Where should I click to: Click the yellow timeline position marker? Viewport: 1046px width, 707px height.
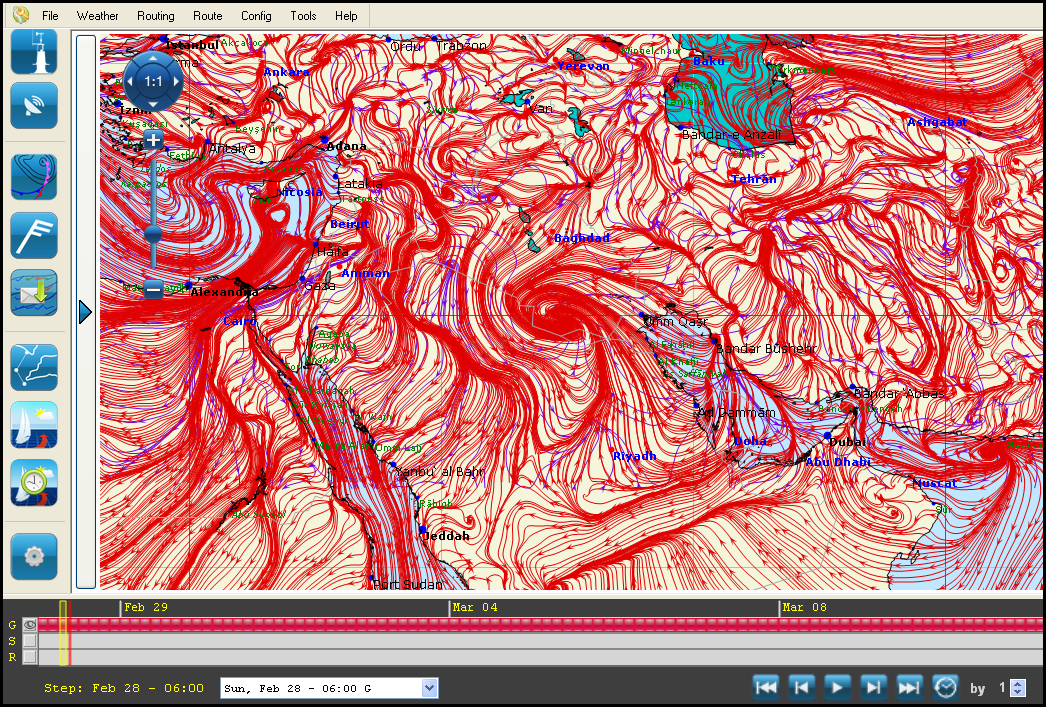pos(63,632)
